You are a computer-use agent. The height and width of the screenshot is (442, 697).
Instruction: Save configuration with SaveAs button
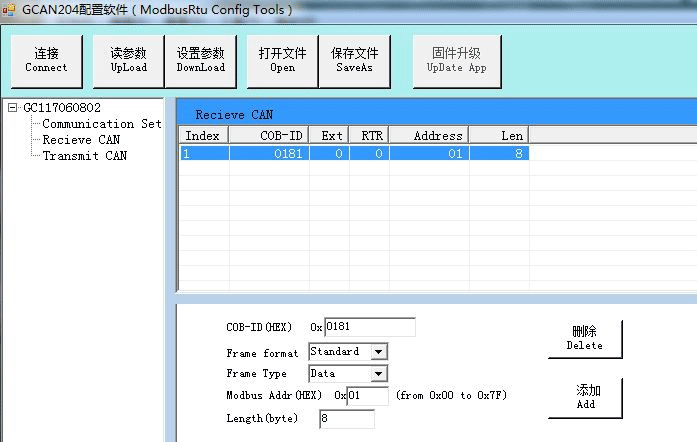coord(355,60)
